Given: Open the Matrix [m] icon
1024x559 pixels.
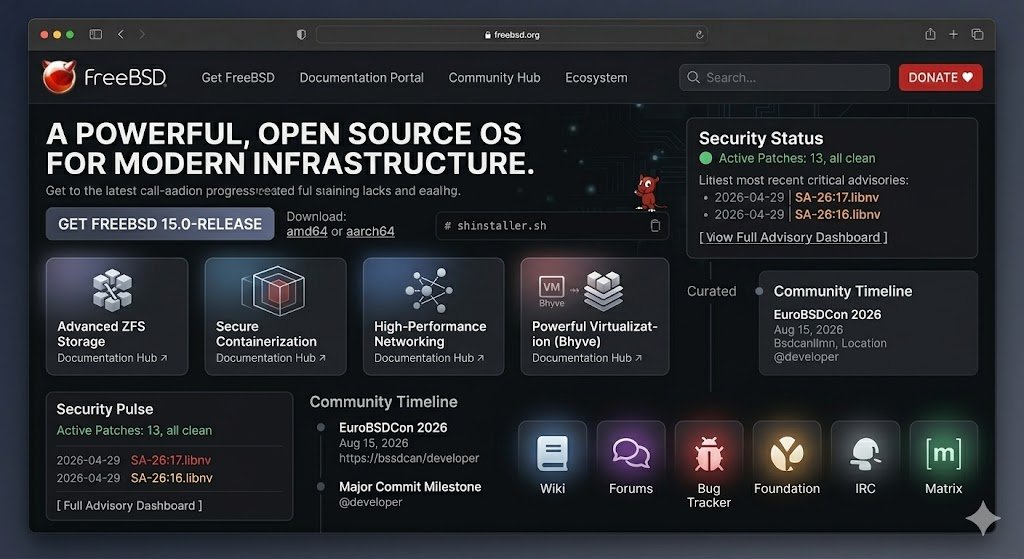Looking at the screenshot, I should [943, 453].
